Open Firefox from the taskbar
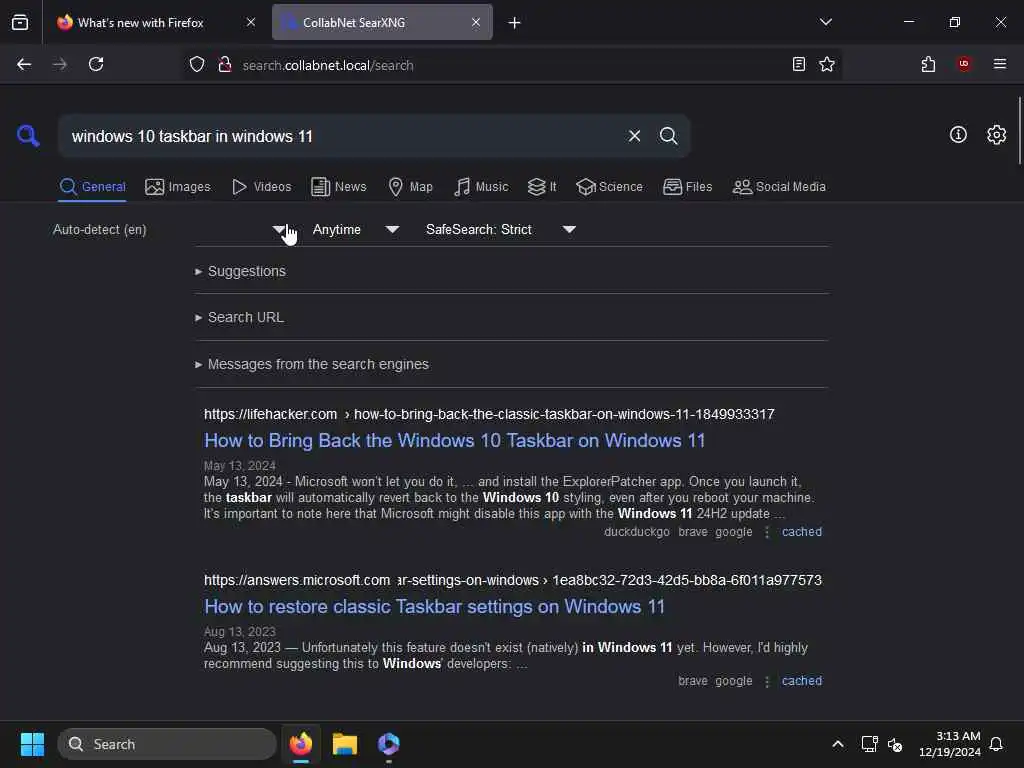This screenshot has height=768, width=1024. point(300,744)
